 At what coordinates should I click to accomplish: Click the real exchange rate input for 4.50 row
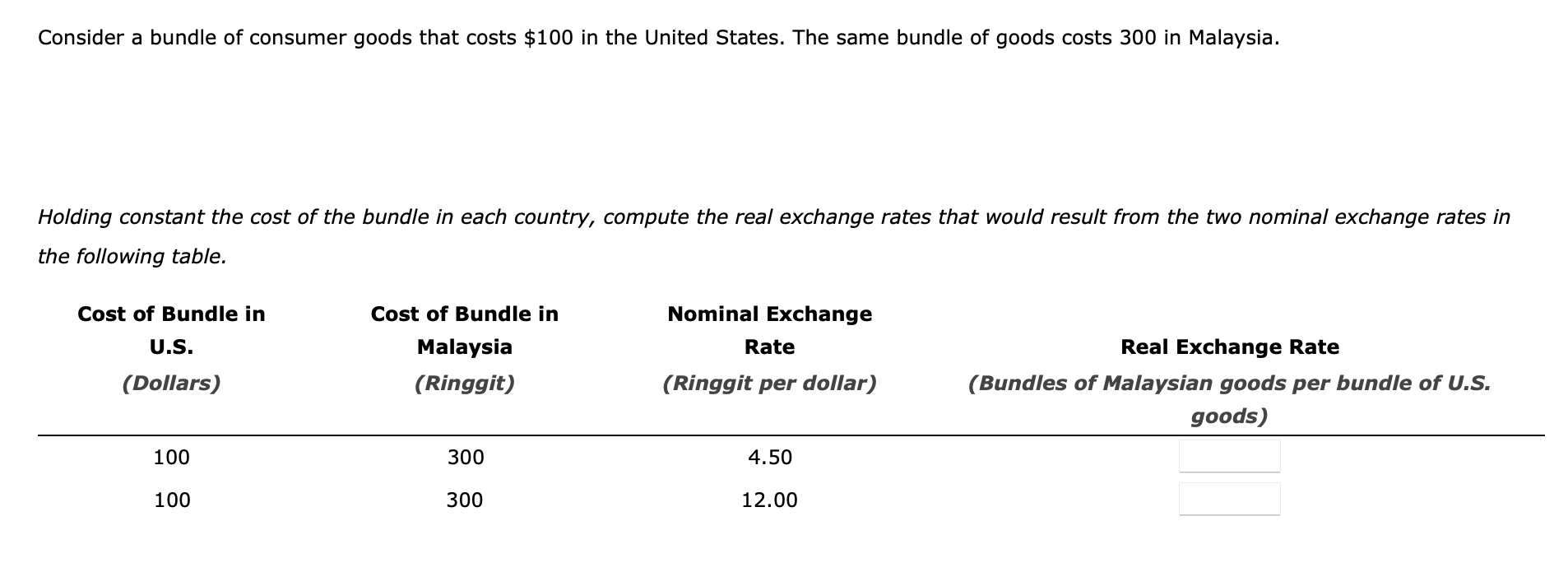tap(1229, 456)
